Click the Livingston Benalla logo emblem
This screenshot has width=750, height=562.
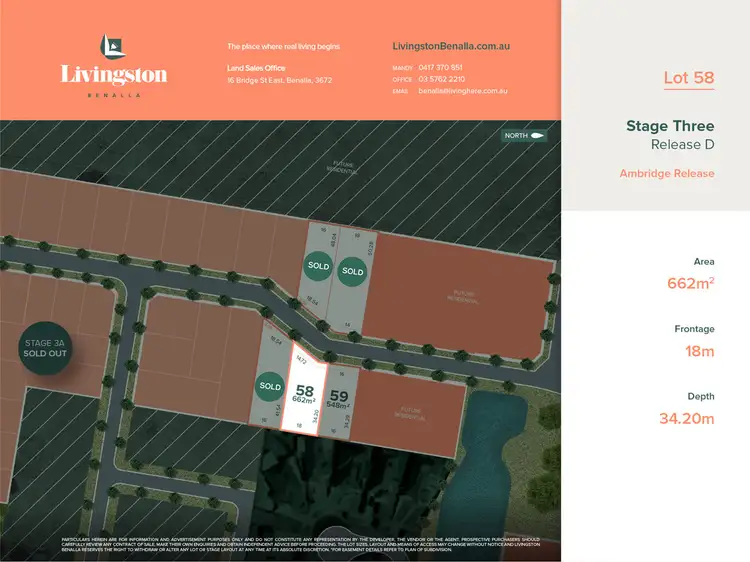[x=112, y=46]
